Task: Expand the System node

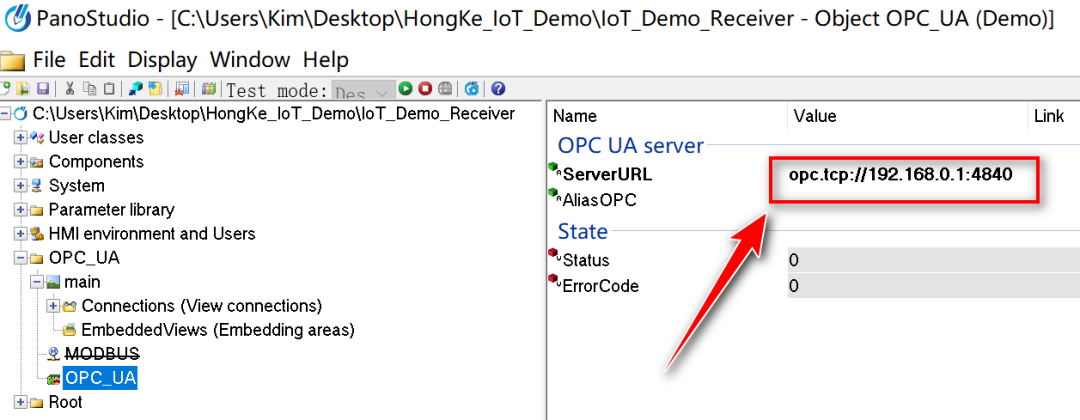Action: [x=21, y=186]
